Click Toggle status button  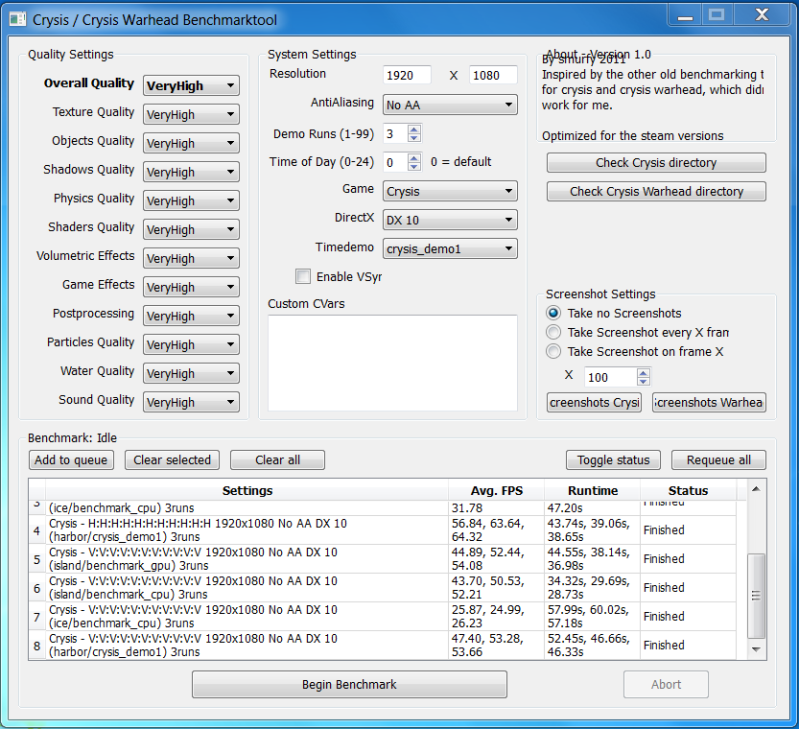point(613,460)
